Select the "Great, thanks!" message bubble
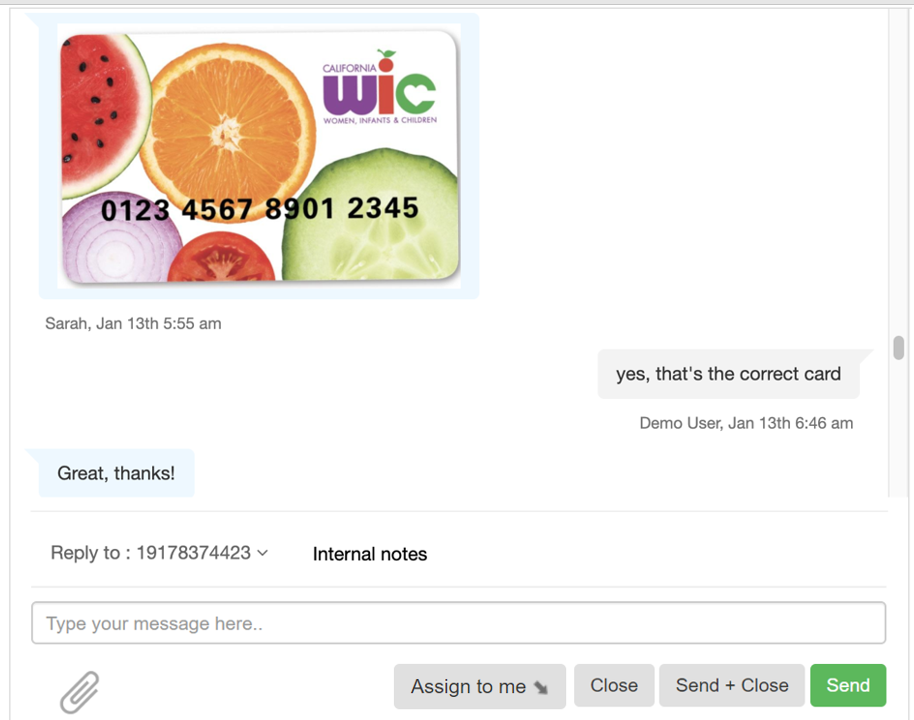The height and width of the screenshot is (720, 914). coord(116,473)
